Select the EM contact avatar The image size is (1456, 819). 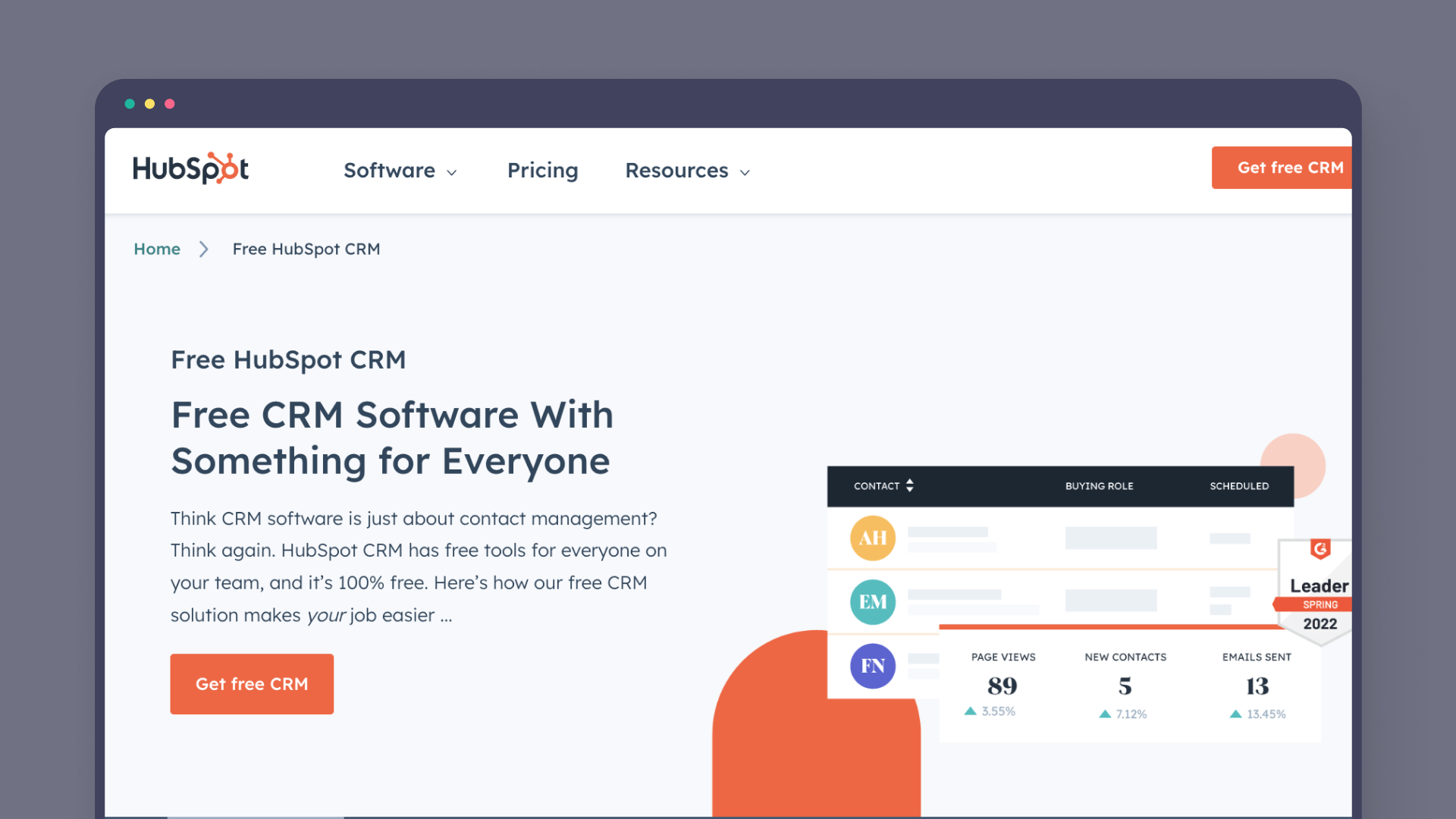point(873,602)
